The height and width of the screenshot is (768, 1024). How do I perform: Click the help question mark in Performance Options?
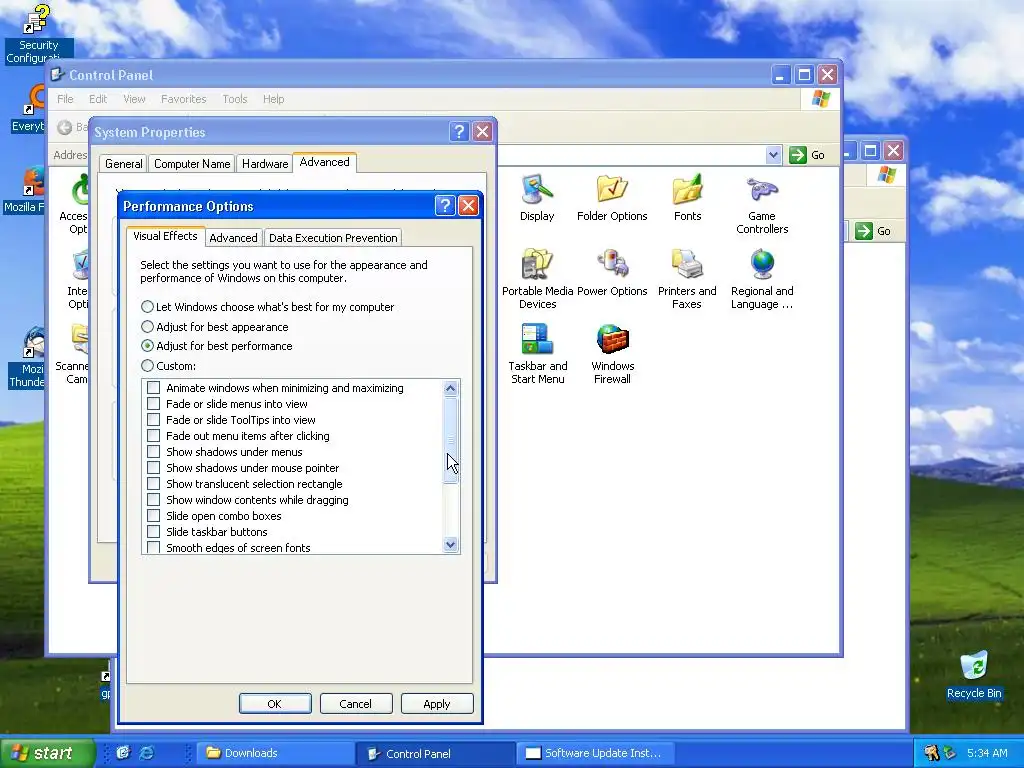[x=445, y=206]
